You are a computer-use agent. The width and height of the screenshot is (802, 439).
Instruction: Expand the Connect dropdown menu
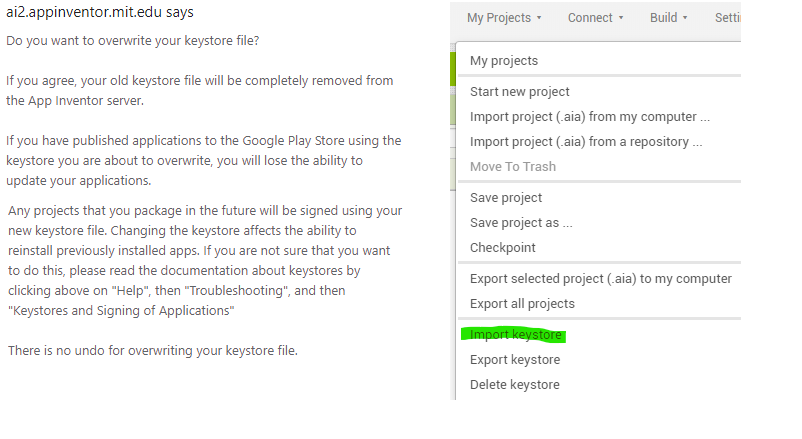pos(594,18)
